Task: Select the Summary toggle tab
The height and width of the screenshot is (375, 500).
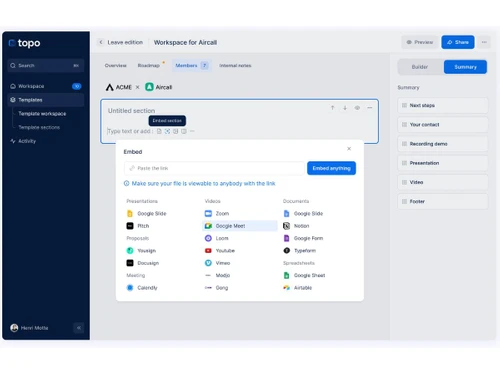Action: [465, 67]
